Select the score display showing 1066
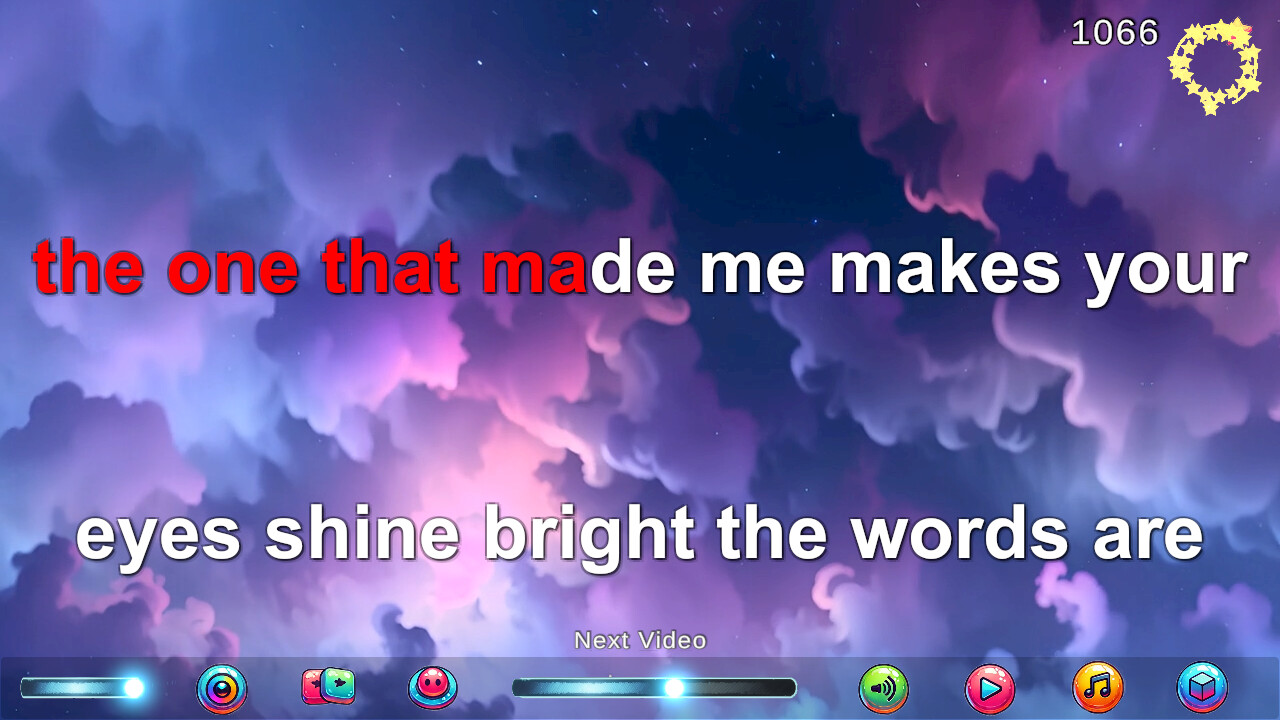This screenshot has width=1280, height=720. (1113, 34)
